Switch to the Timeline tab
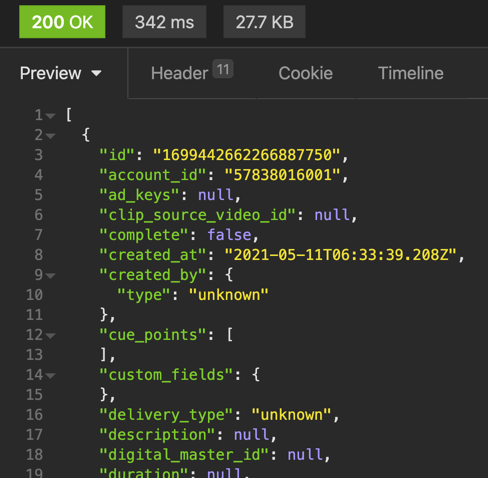488x478 pixels. [x=411, y=73]
